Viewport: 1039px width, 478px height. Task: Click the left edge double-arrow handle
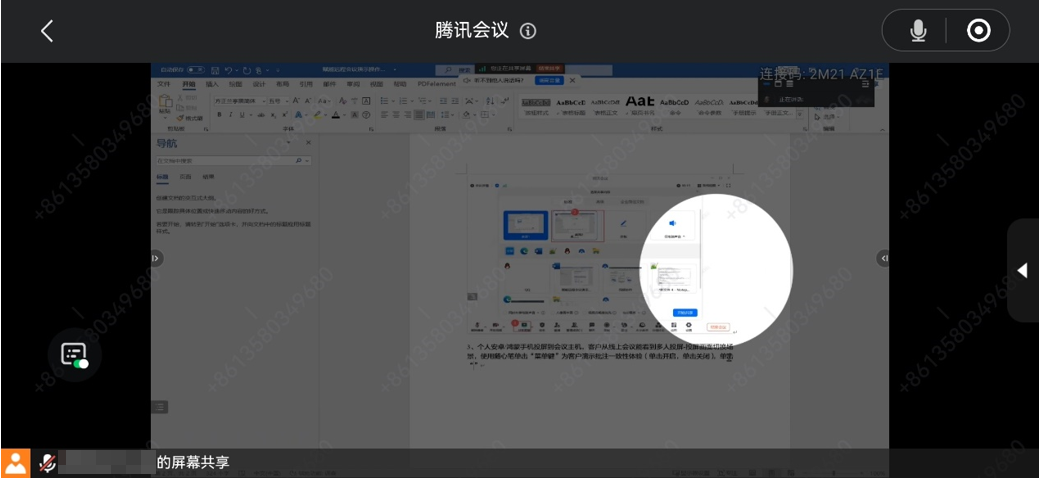pos(156,258)
